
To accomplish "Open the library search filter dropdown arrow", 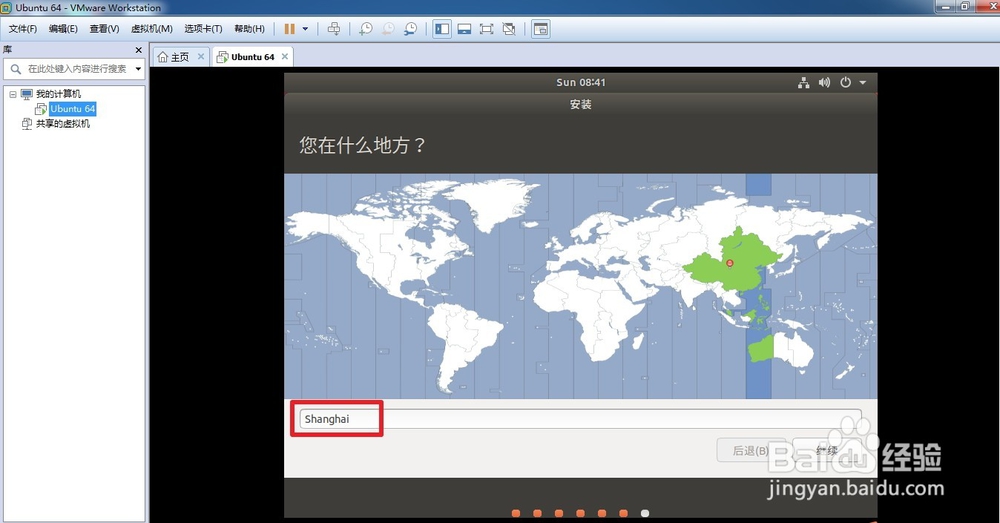I will click(138, 69).
